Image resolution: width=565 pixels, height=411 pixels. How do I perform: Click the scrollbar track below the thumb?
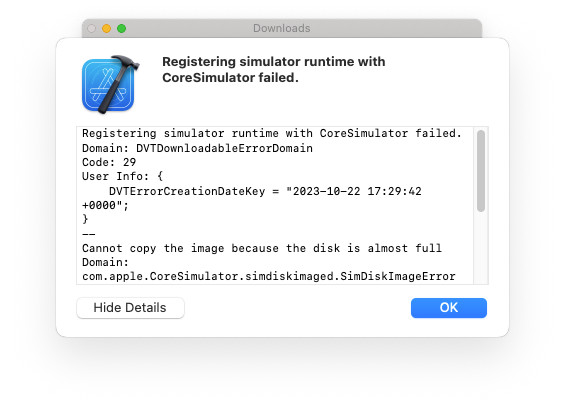click(x=481, y=248)
